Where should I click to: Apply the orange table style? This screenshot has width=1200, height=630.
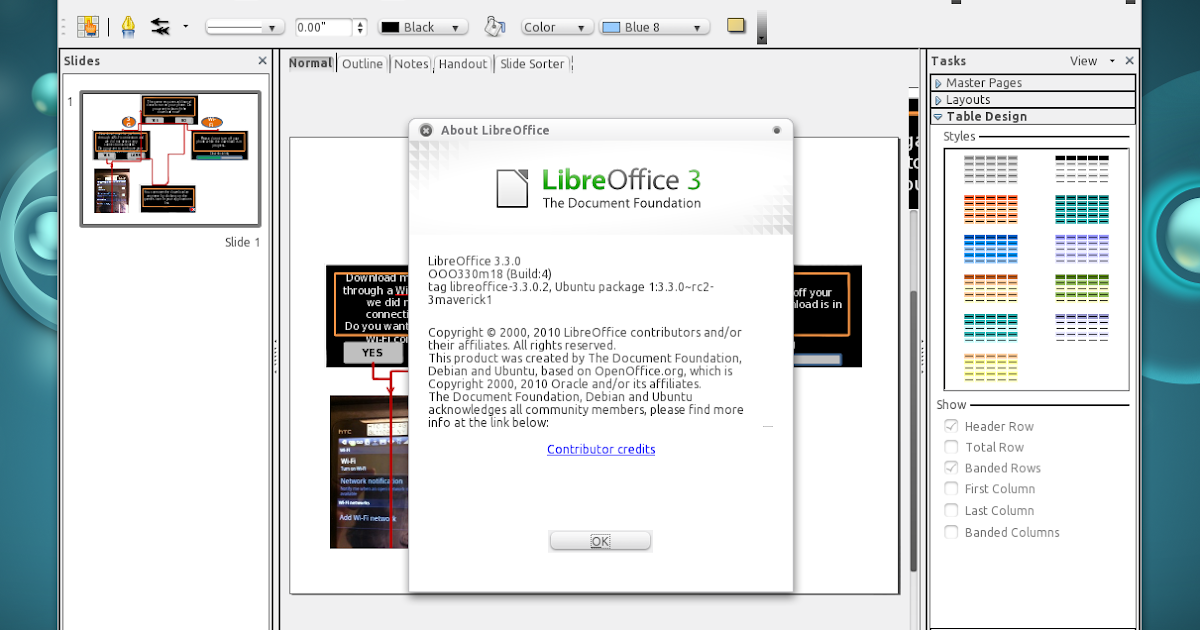click(x=991, y=209)
